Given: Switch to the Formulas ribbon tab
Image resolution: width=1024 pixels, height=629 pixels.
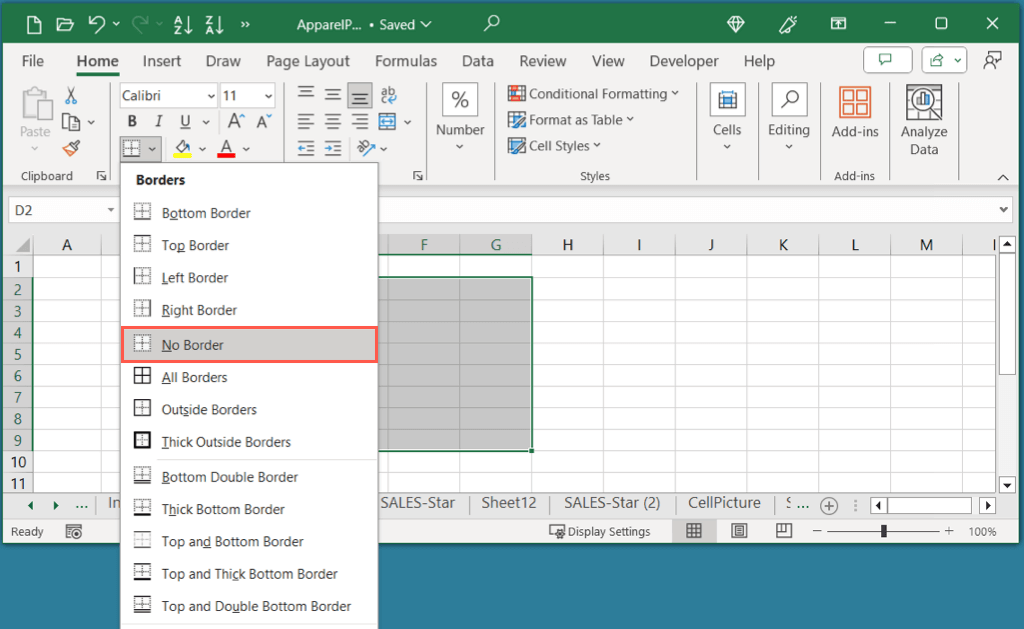Looking at the screenshot, I should (x=406, y=61).
